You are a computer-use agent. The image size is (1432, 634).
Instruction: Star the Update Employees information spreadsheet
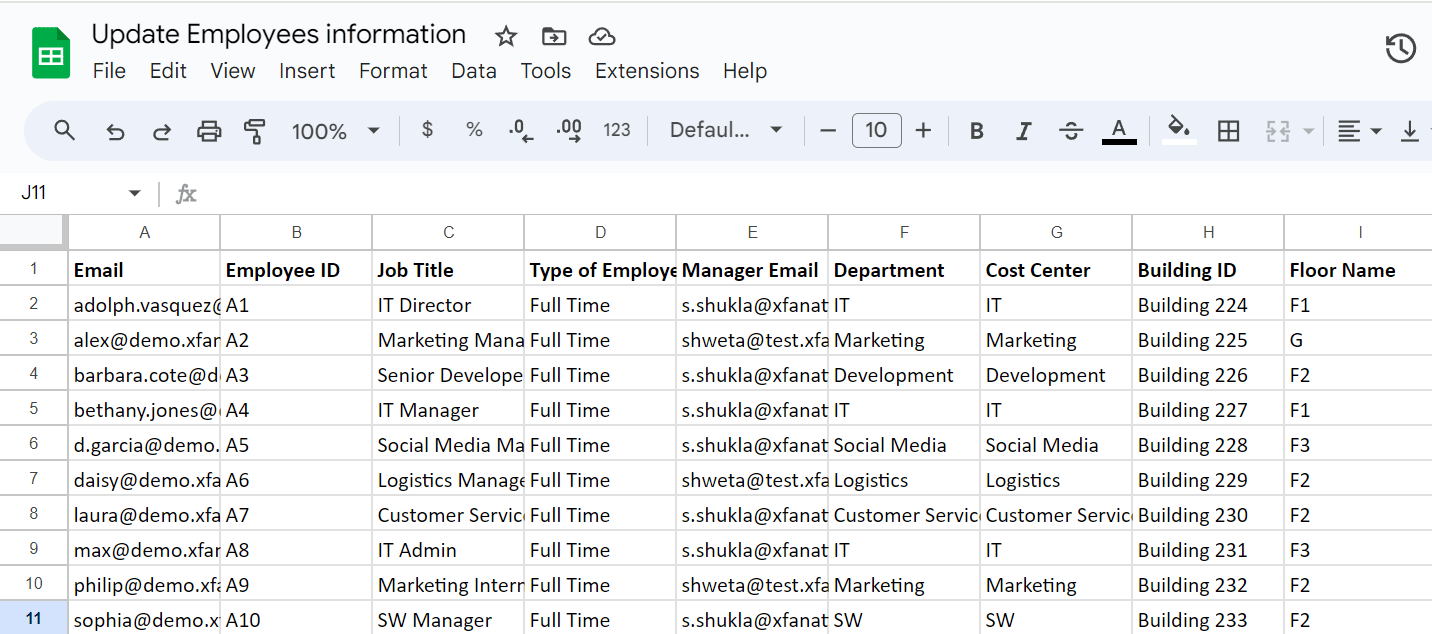[505, 36]
